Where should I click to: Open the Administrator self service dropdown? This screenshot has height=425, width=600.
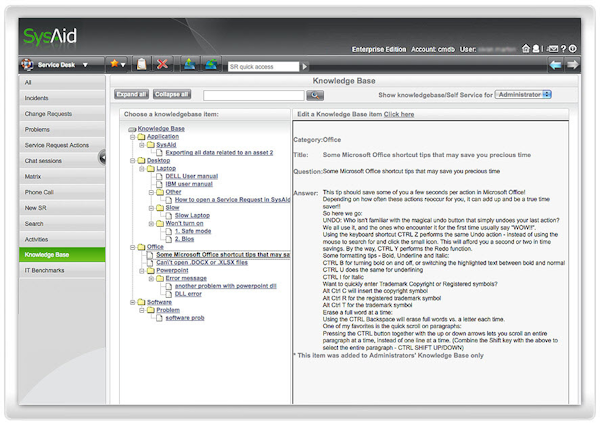pyautogui.click(x=523, y=94)
